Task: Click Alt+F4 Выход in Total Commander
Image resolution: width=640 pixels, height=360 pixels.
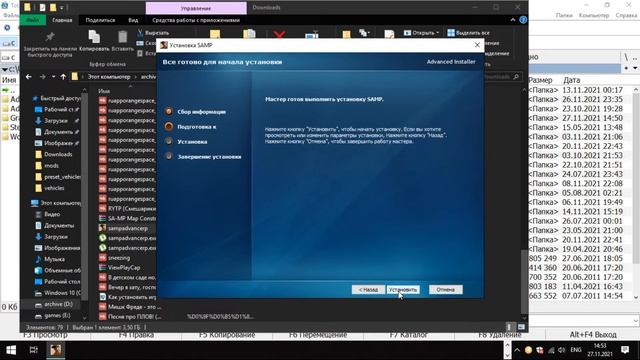Action: coord(593,335)
